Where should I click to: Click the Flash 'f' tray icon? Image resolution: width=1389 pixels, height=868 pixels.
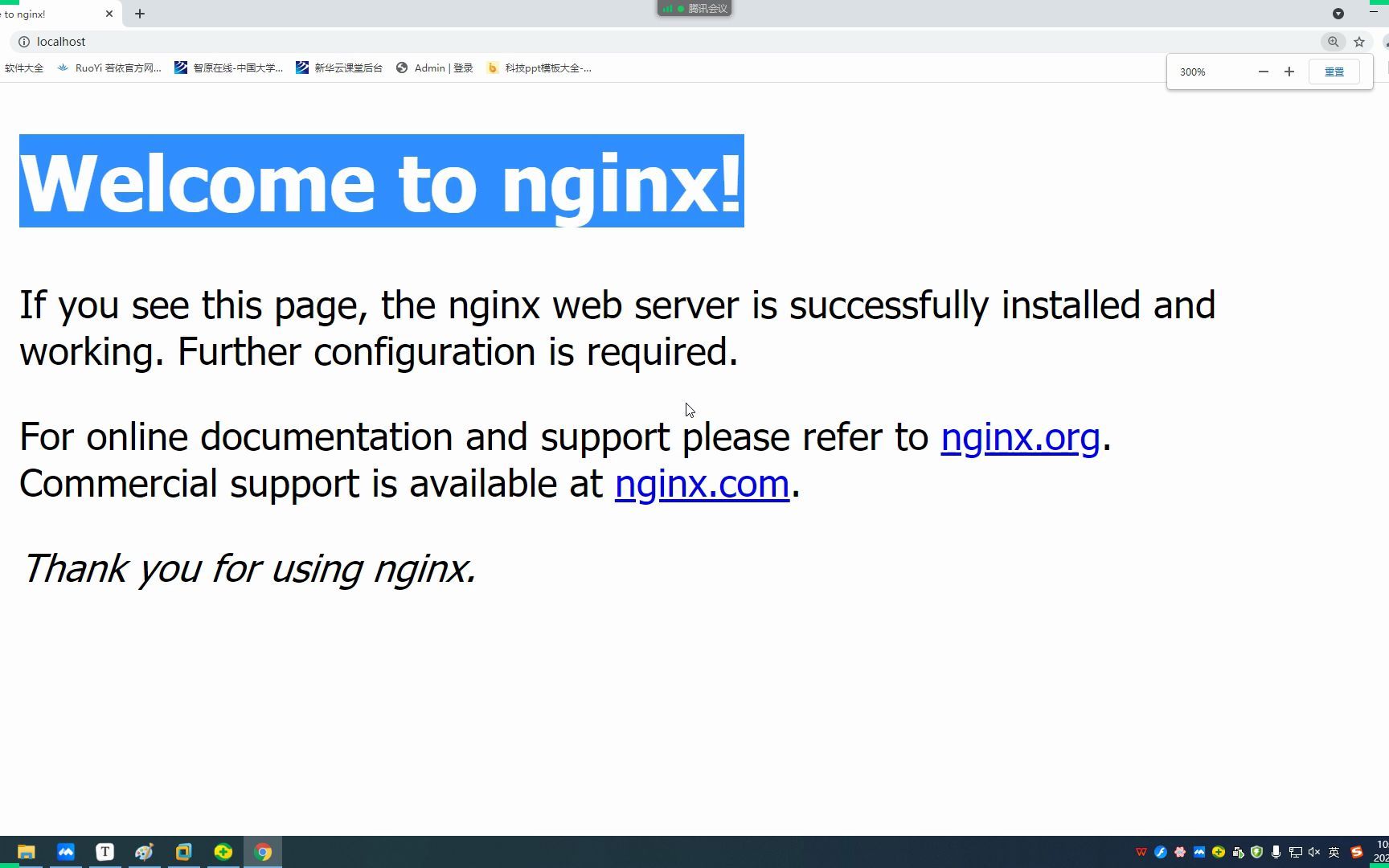point(1161,852)
